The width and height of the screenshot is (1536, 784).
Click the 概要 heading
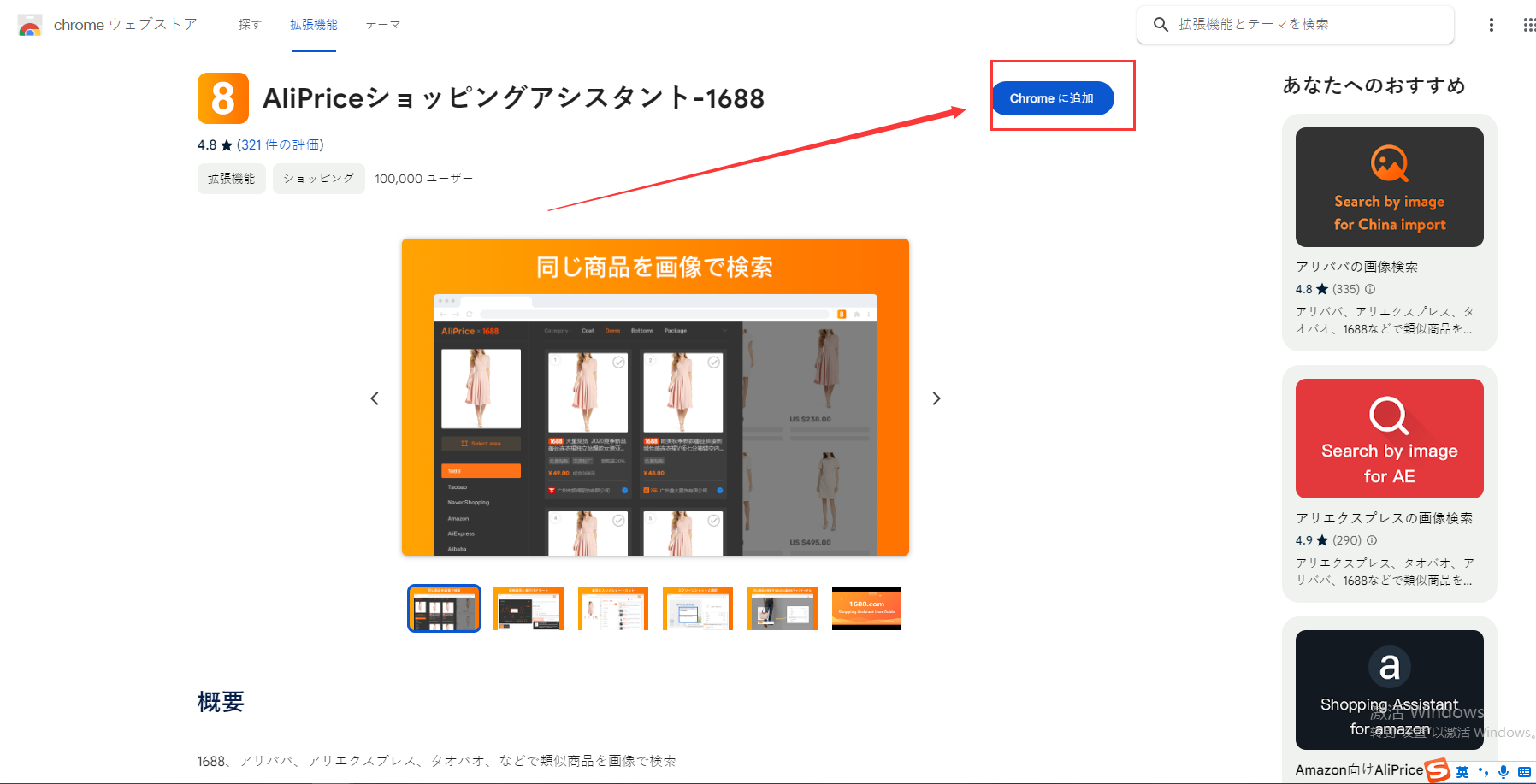(x=221, y=702)
